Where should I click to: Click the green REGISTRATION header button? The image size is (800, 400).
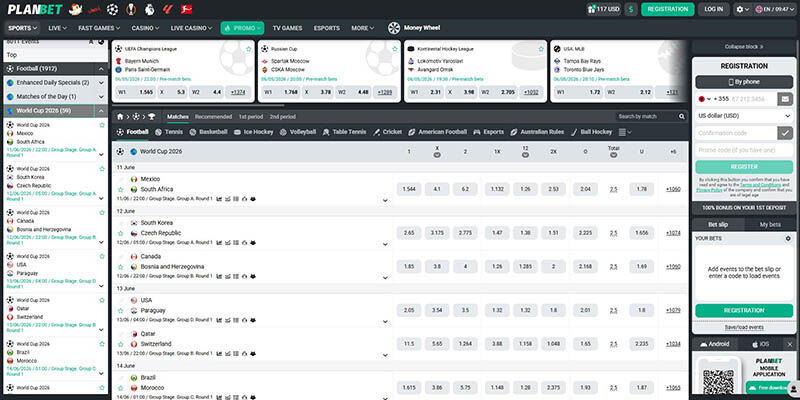point(667,9)
